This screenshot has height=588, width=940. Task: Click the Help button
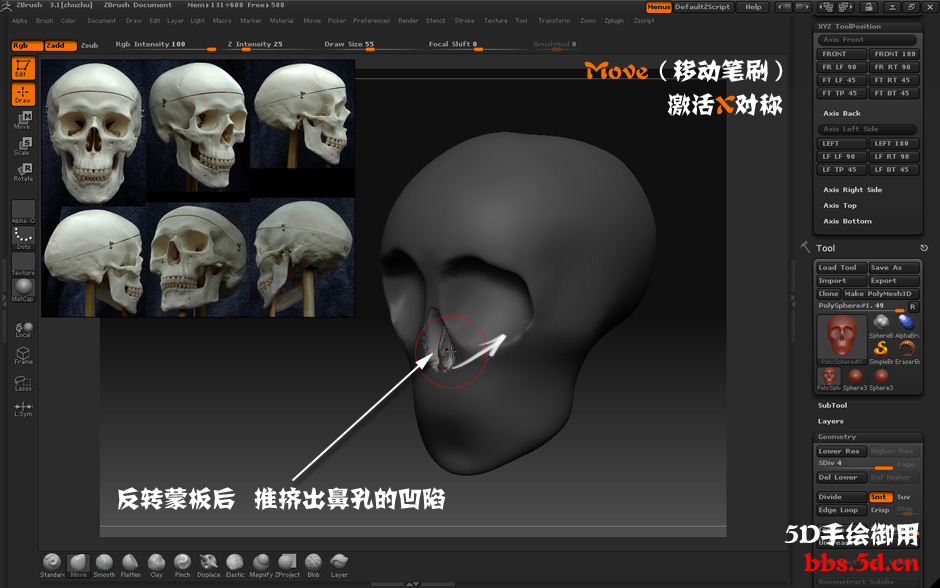pyautogui.click(x=753, y=7)
